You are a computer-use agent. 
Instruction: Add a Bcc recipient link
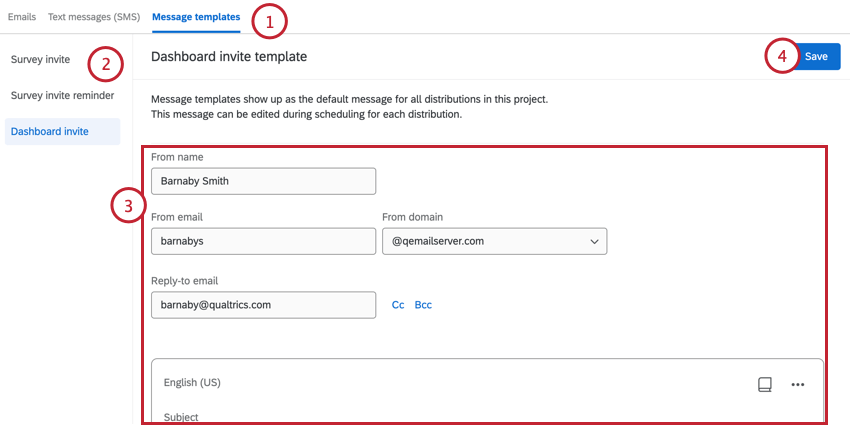(x=423, y=305)
